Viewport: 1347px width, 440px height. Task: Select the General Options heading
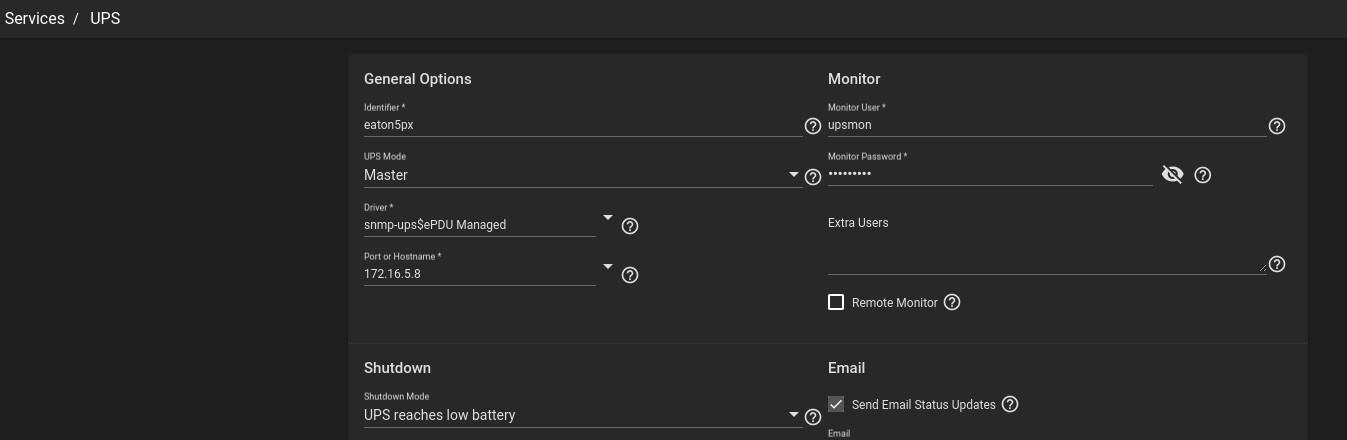pyautogui.click(x=418, y=79)
